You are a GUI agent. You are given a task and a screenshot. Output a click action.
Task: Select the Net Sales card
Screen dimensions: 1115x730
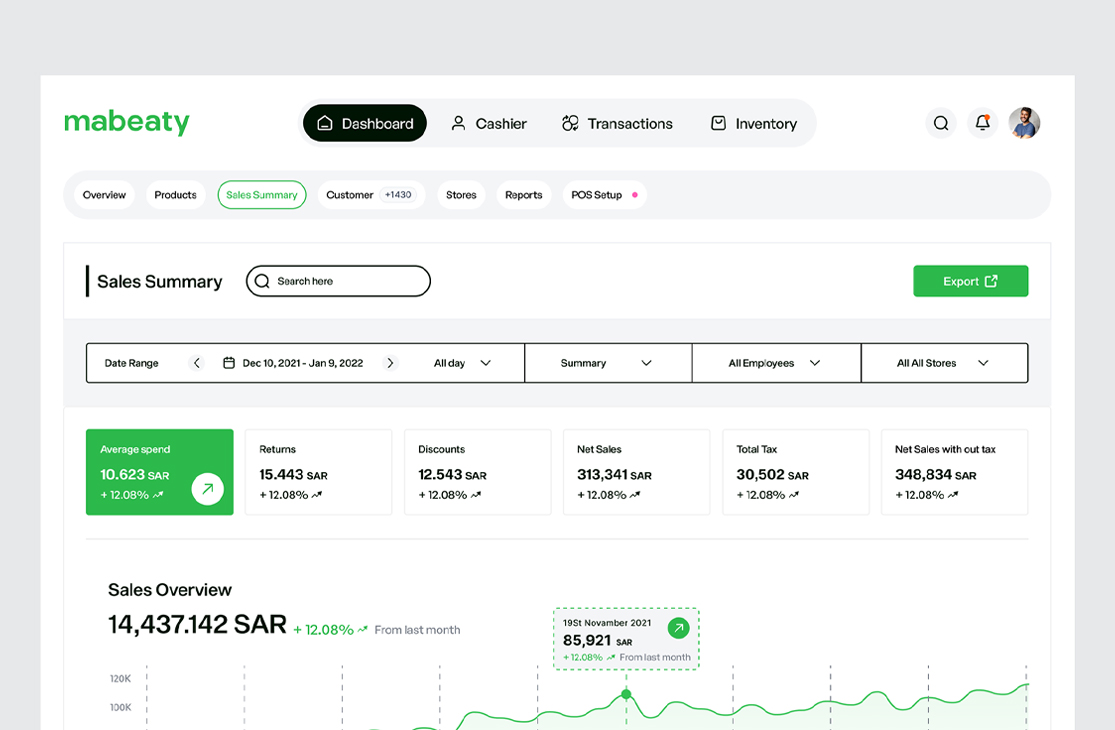[x=636, y=472]
